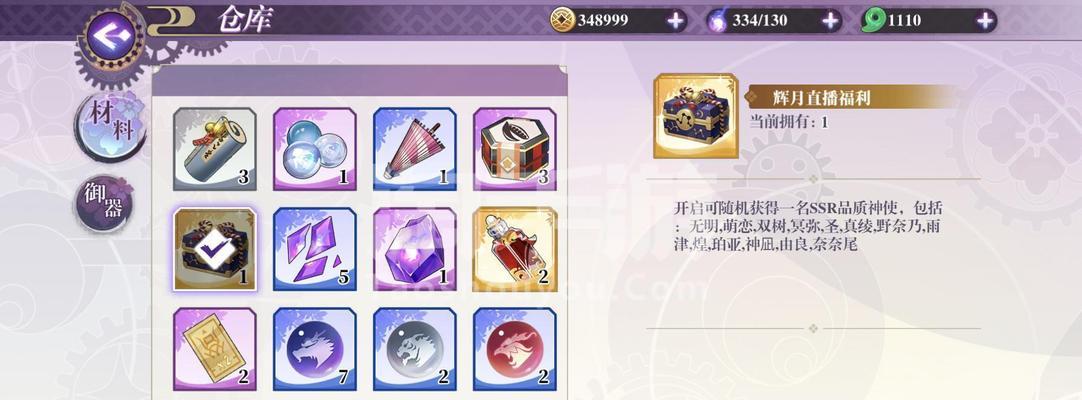
Task: Add green currency with plus beside 1110
Action: [985, 21]
